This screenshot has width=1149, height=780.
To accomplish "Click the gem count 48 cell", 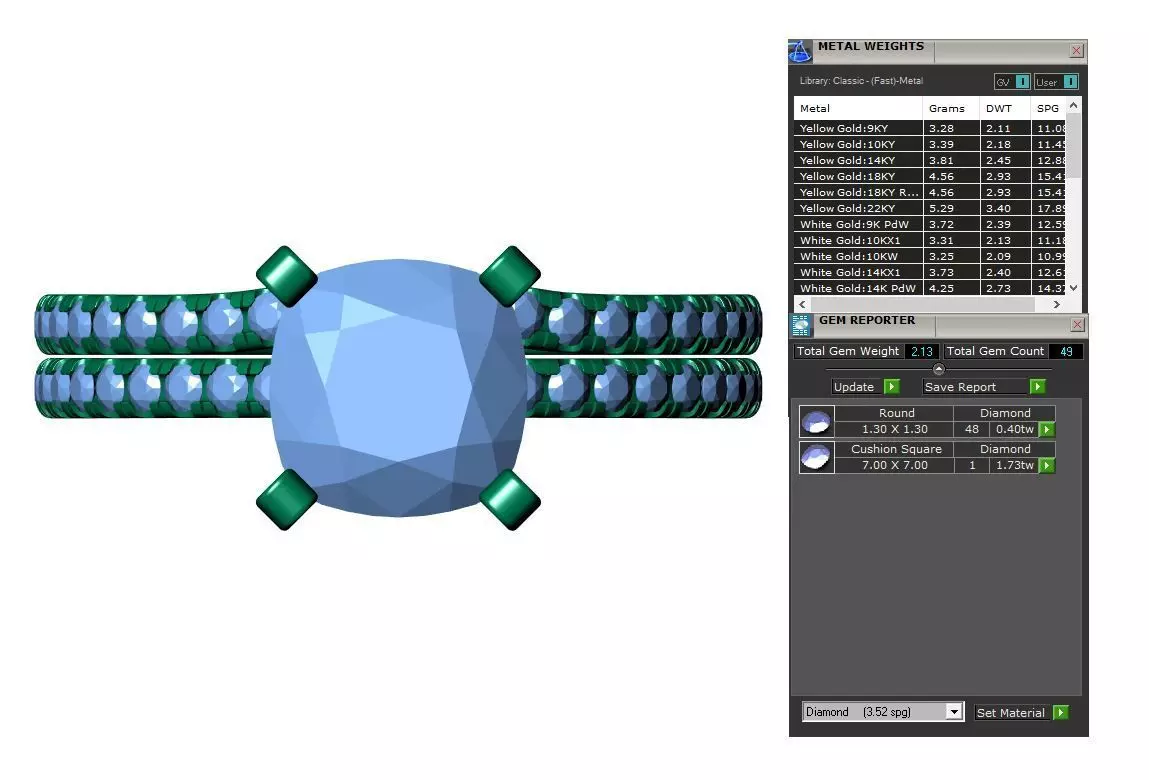I will (972, 430).
